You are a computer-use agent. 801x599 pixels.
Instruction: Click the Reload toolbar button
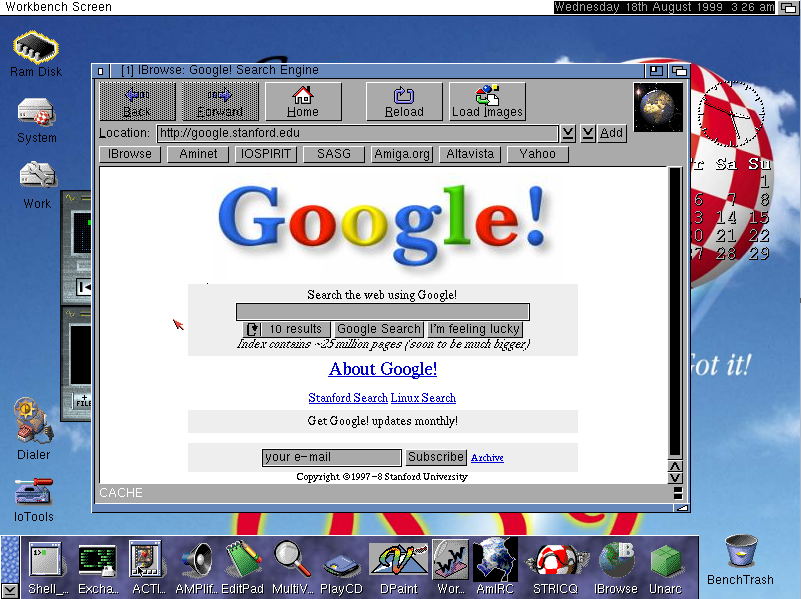(x=404, y=102)
